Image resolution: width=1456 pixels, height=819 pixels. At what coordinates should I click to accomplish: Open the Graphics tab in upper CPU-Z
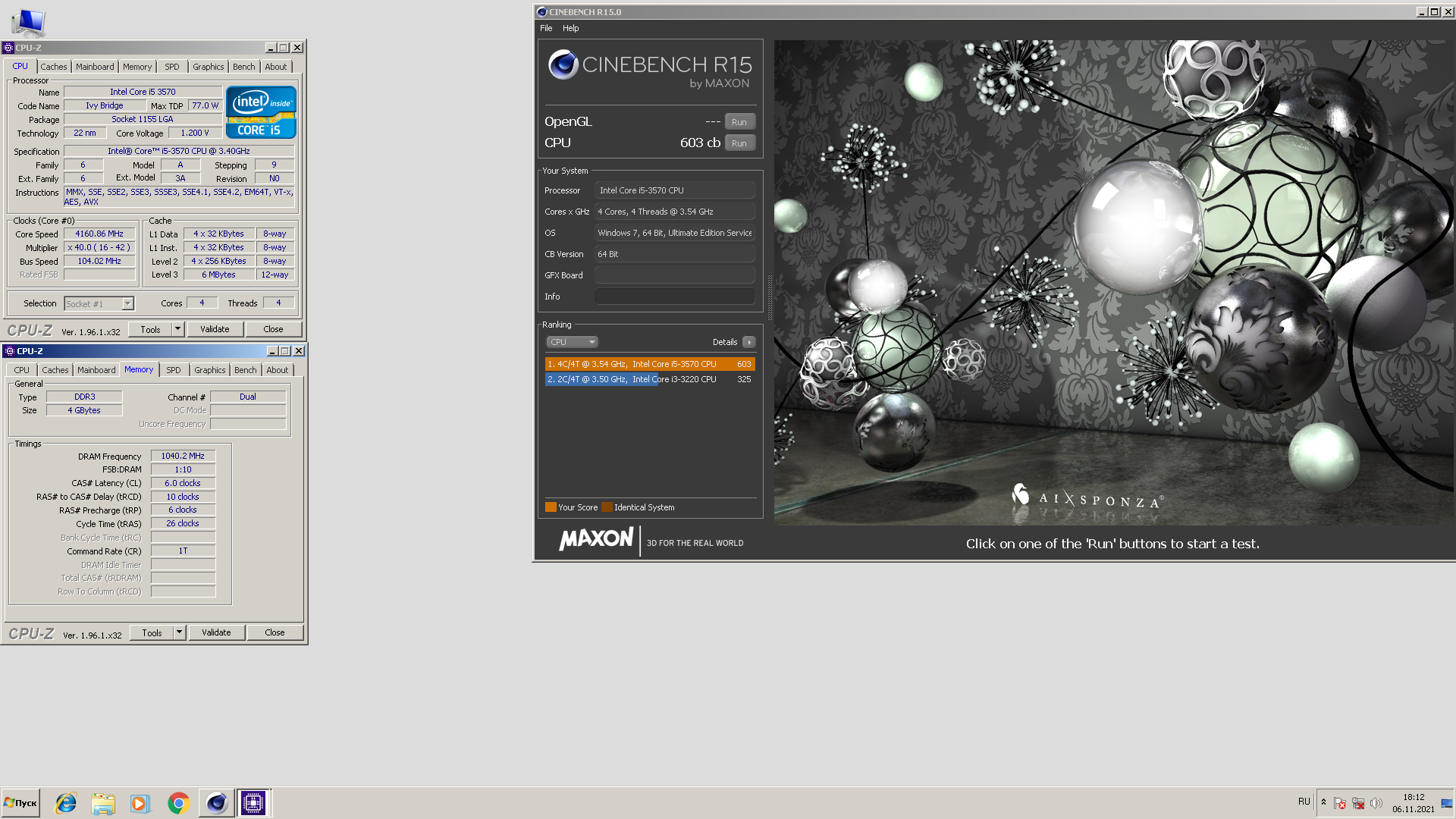pyautogui.click(x=208, y=67)
